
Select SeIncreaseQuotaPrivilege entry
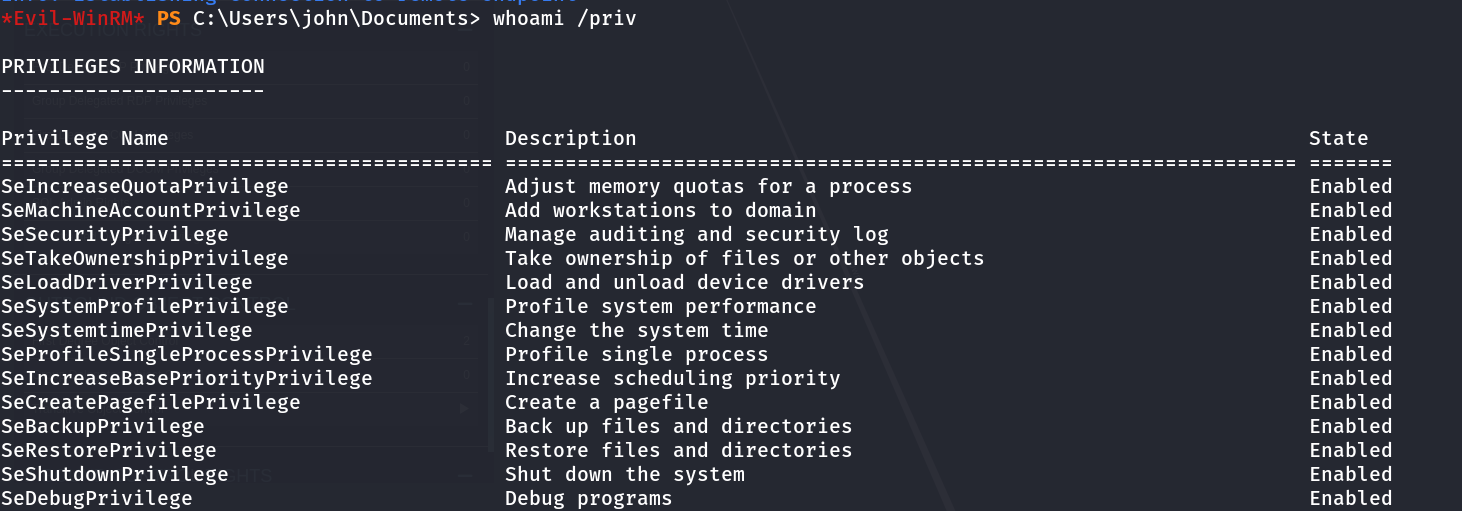point(145,187)
